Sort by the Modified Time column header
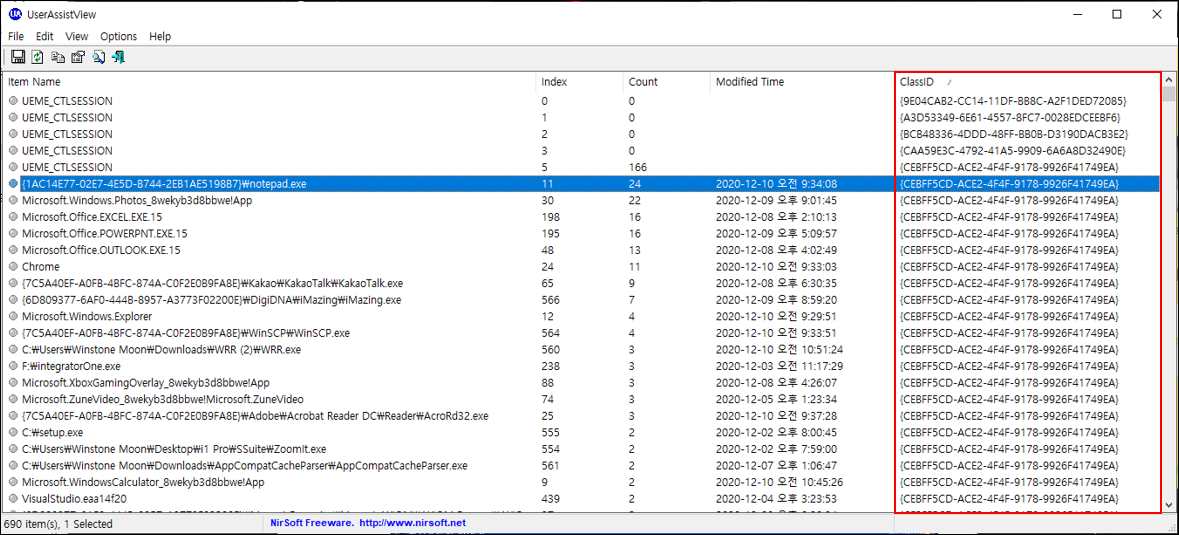 802,82
